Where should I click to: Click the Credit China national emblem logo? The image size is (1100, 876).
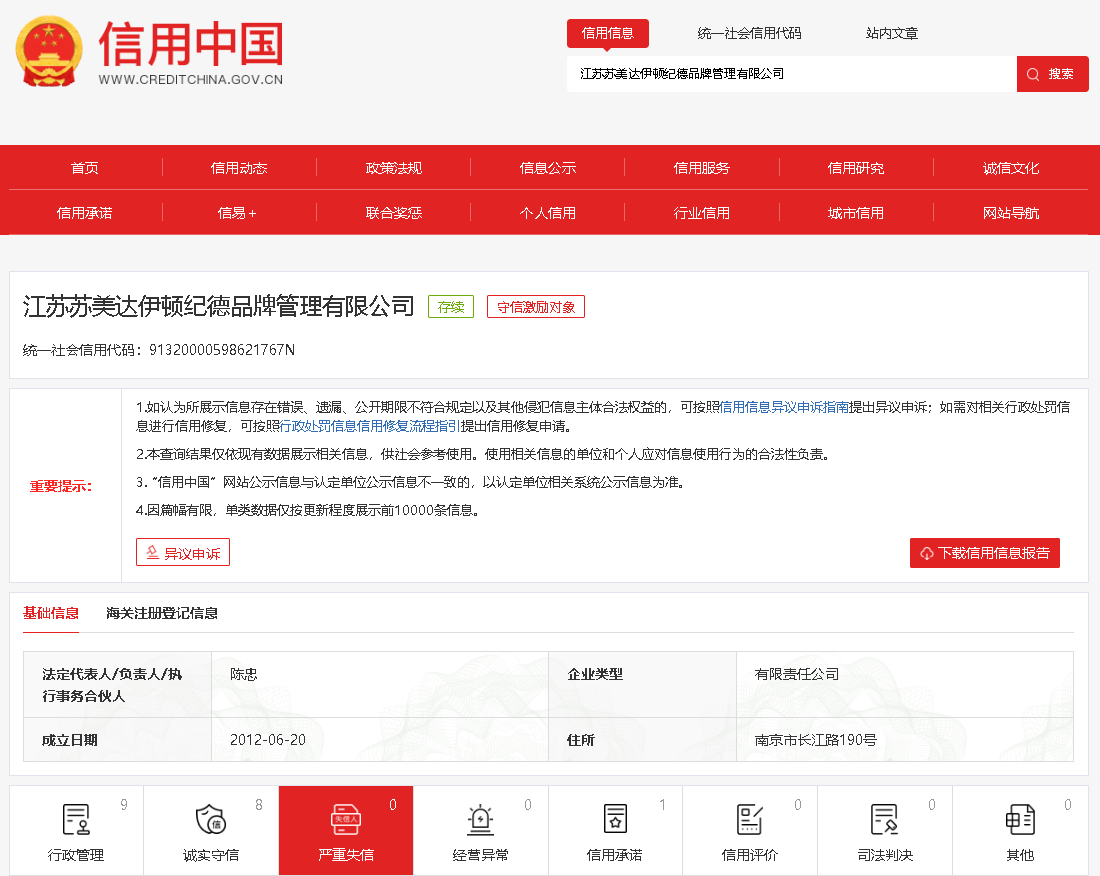48,51
